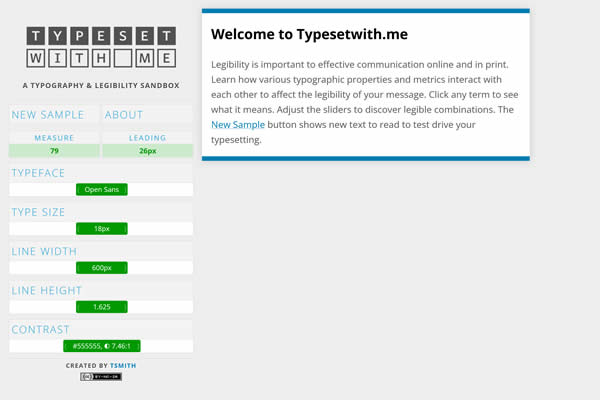This screenshot has width=600, height=400.
Task: Click the Measure term label
Action: pyautogui.click(x=54, y=138)
